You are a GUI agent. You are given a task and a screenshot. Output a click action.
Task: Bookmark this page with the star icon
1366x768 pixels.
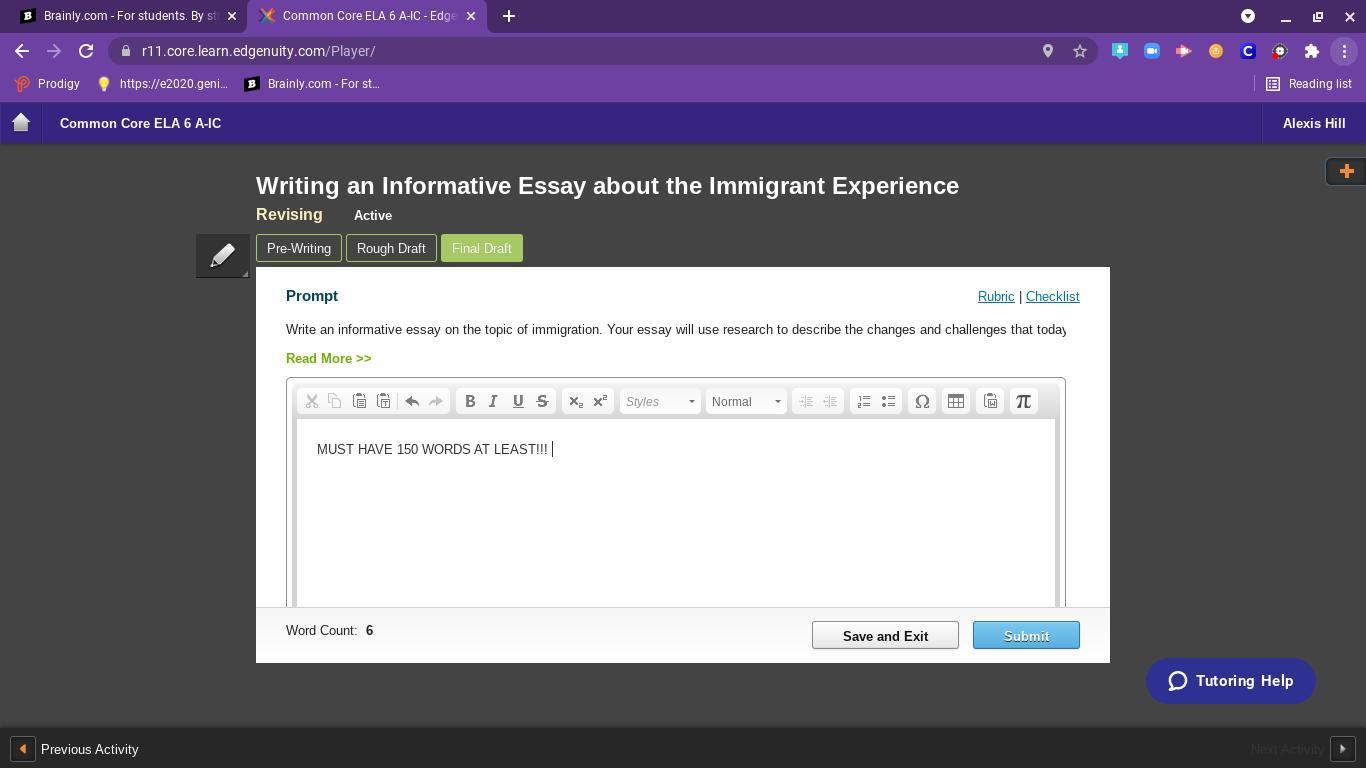tap(1080, 51)
